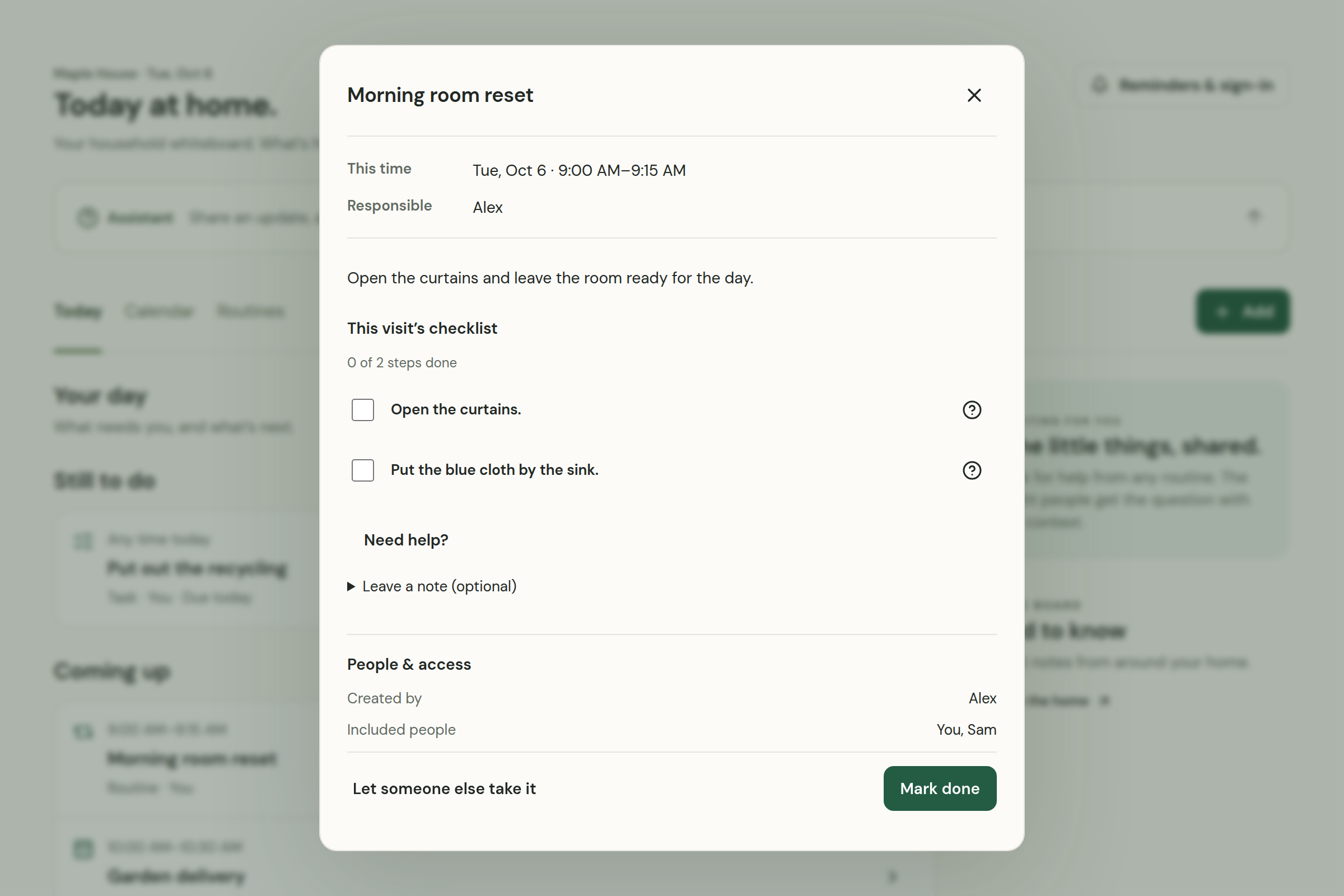Click the '0 of 2 steps done' text
Image resolution: width=1344 pixels, height=896 pixels.
402,363
